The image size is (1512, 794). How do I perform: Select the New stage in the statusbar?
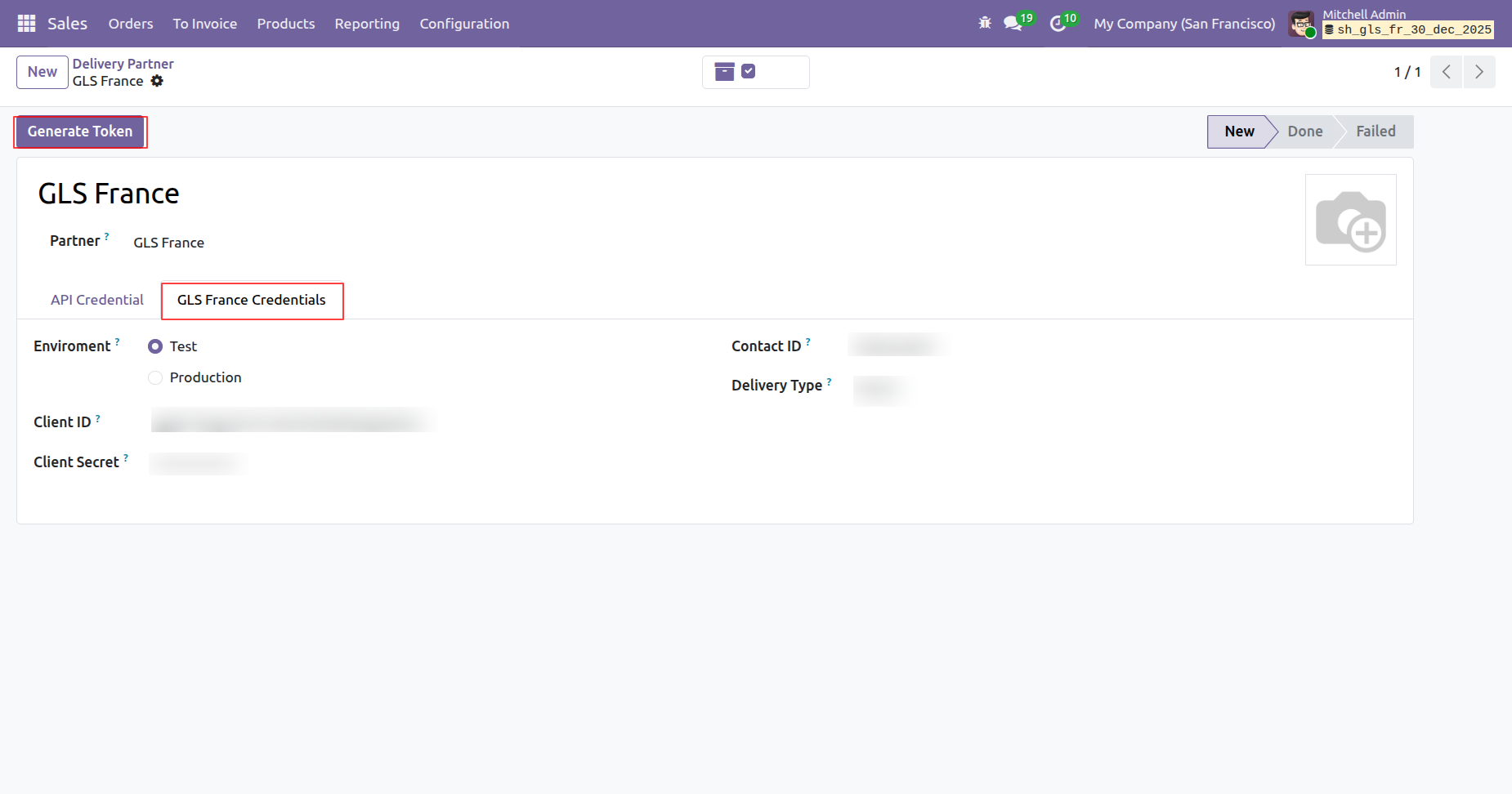pyautogui.click(x=1239, y=132)
